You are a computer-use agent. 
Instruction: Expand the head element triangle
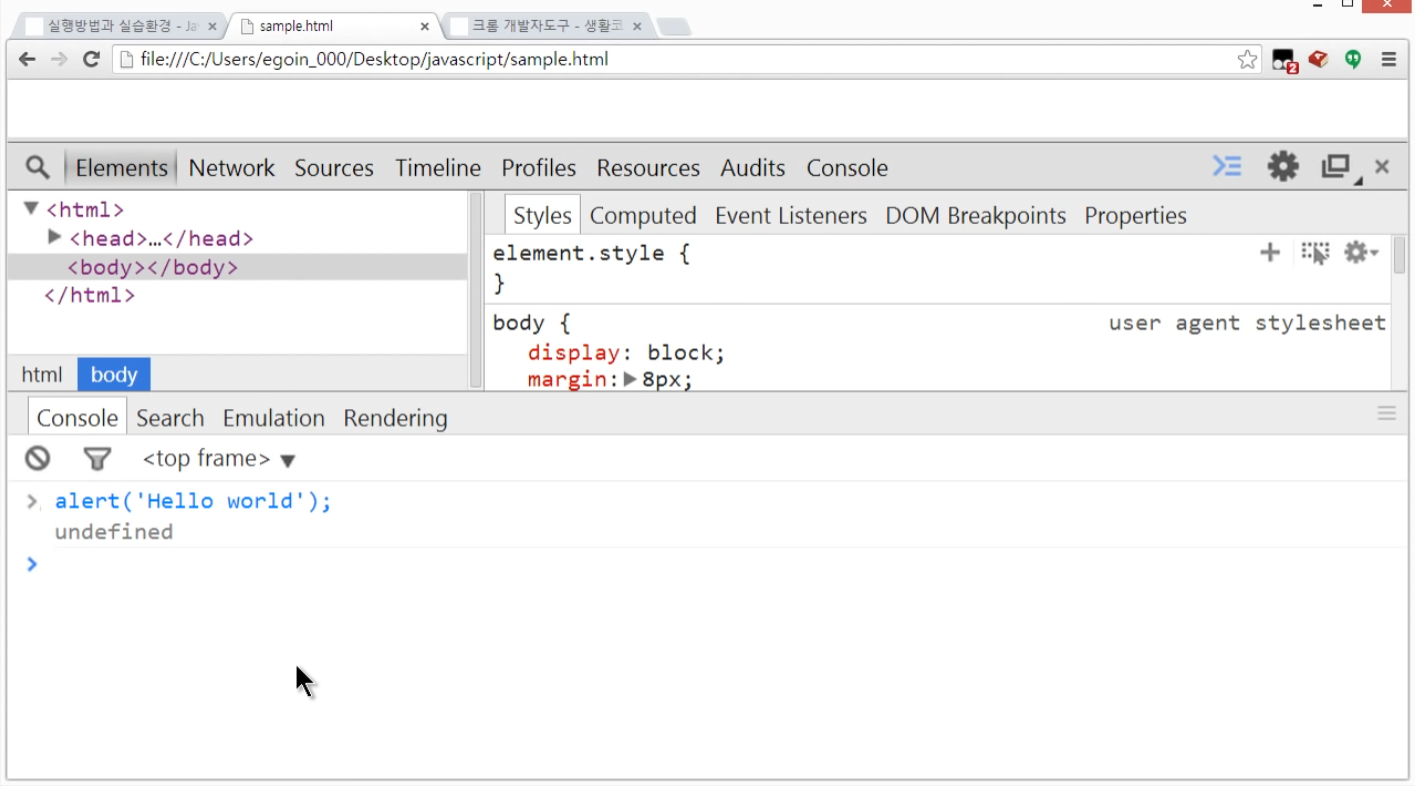click(x=55, y=237)
